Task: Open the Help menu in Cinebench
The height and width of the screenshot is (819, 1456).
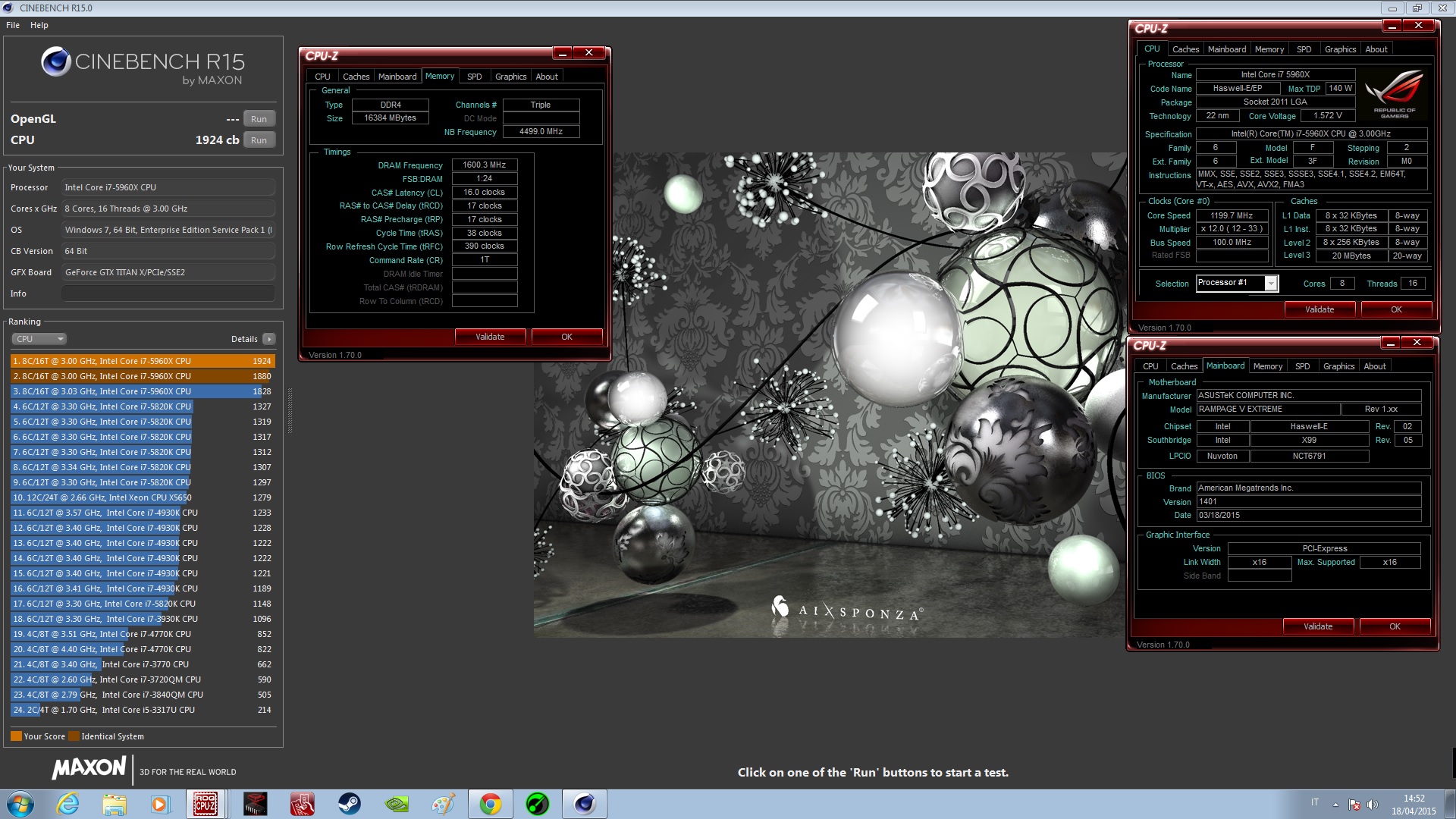Action: tap(39, 25)
